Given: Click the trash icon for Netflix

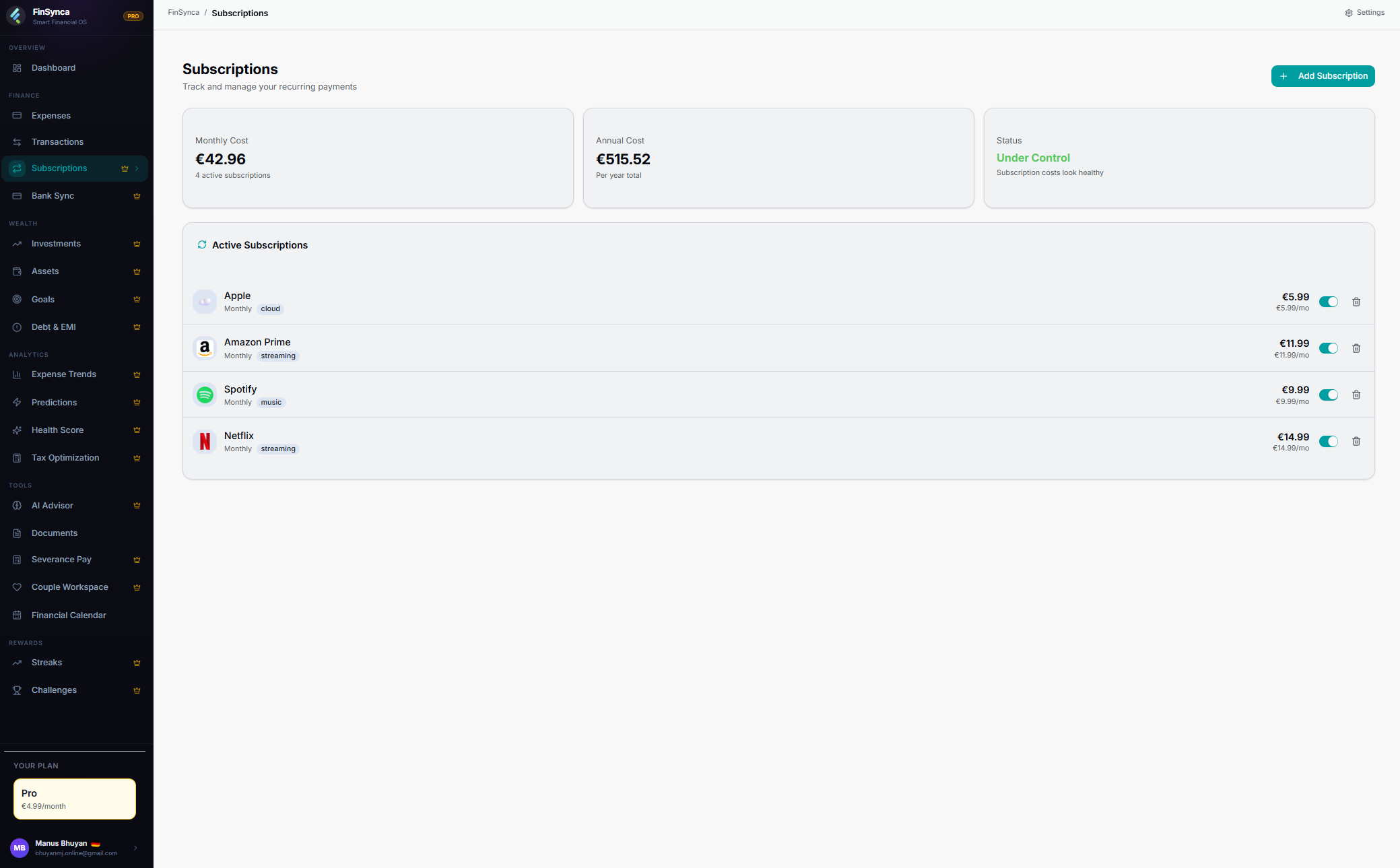Looking at the screenshot, I should pyautogui.click(x=1356, y=441).
